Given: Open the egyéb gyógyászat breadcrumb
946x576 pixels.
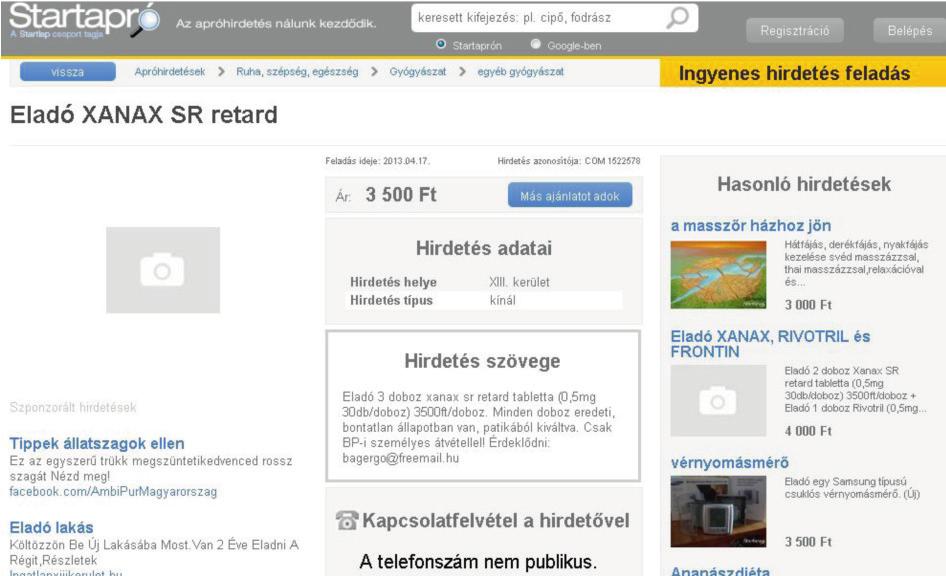Looking at the screenshot, I should [x=520, y=72].
